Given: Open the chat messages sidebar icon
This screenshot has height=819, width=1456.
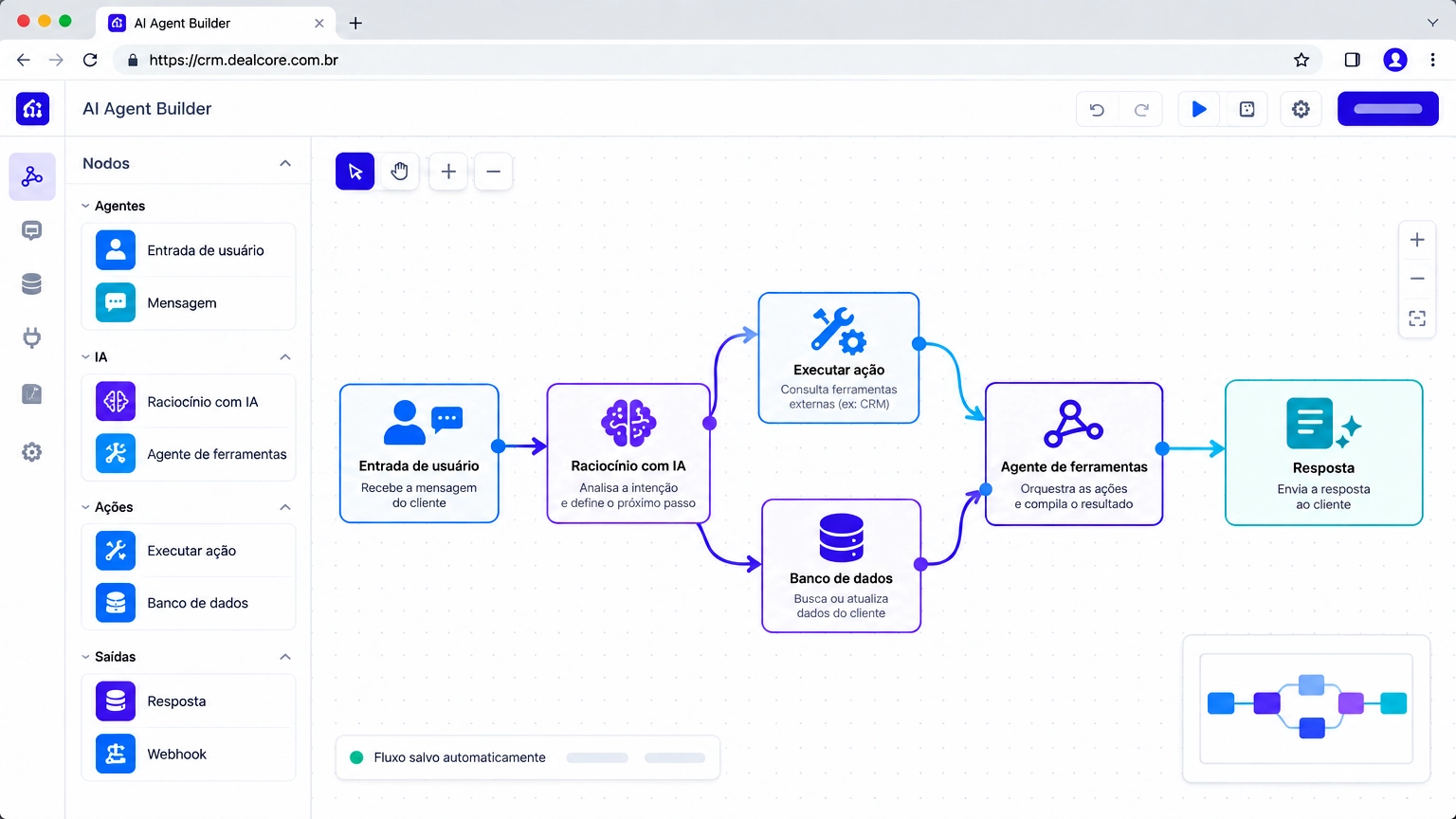Looking at the screenshot, I should point(32,230).
